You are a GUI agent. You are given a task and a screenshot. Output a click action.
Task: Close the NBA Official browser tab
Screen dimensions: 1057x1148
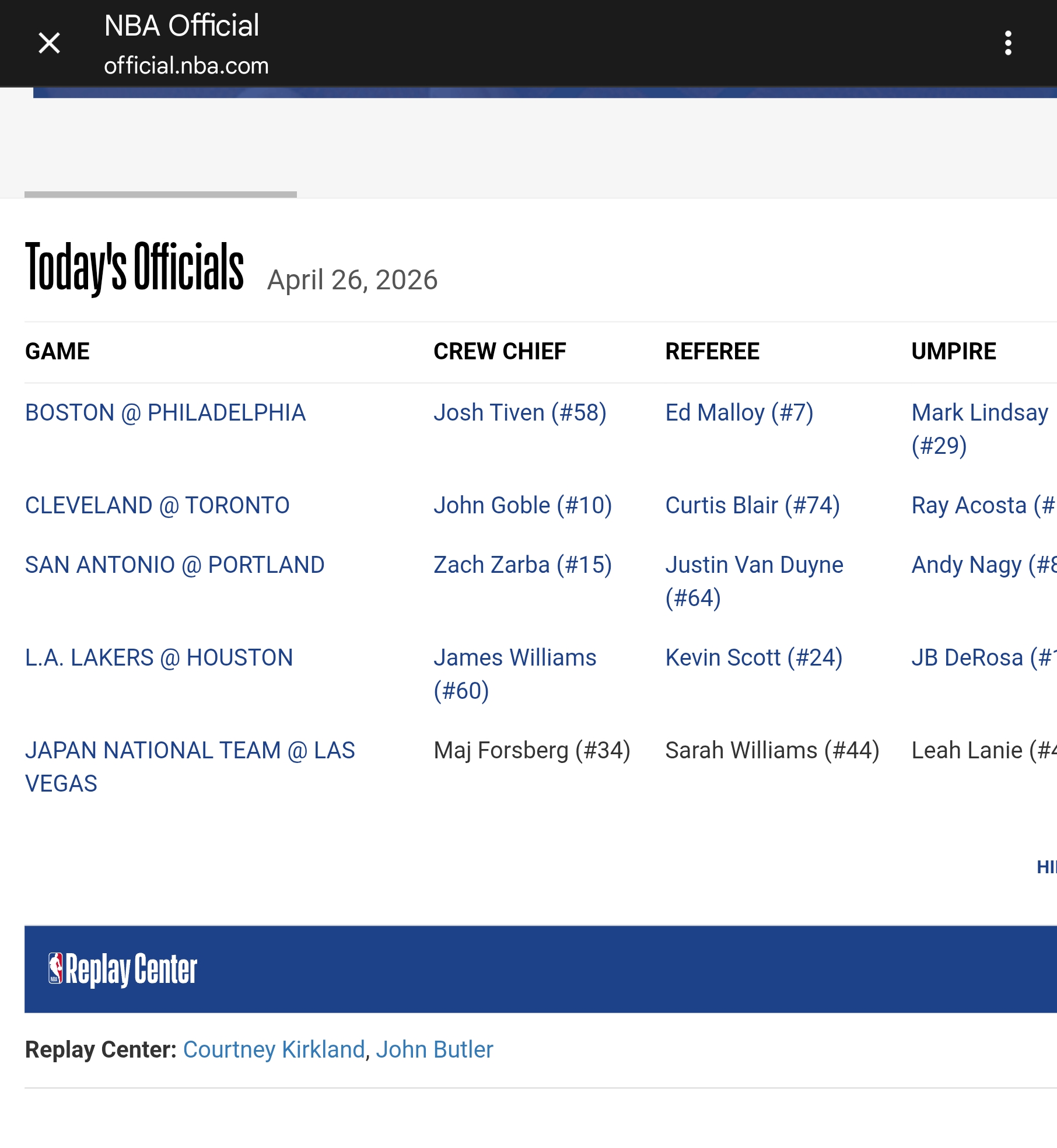point(49,43)
